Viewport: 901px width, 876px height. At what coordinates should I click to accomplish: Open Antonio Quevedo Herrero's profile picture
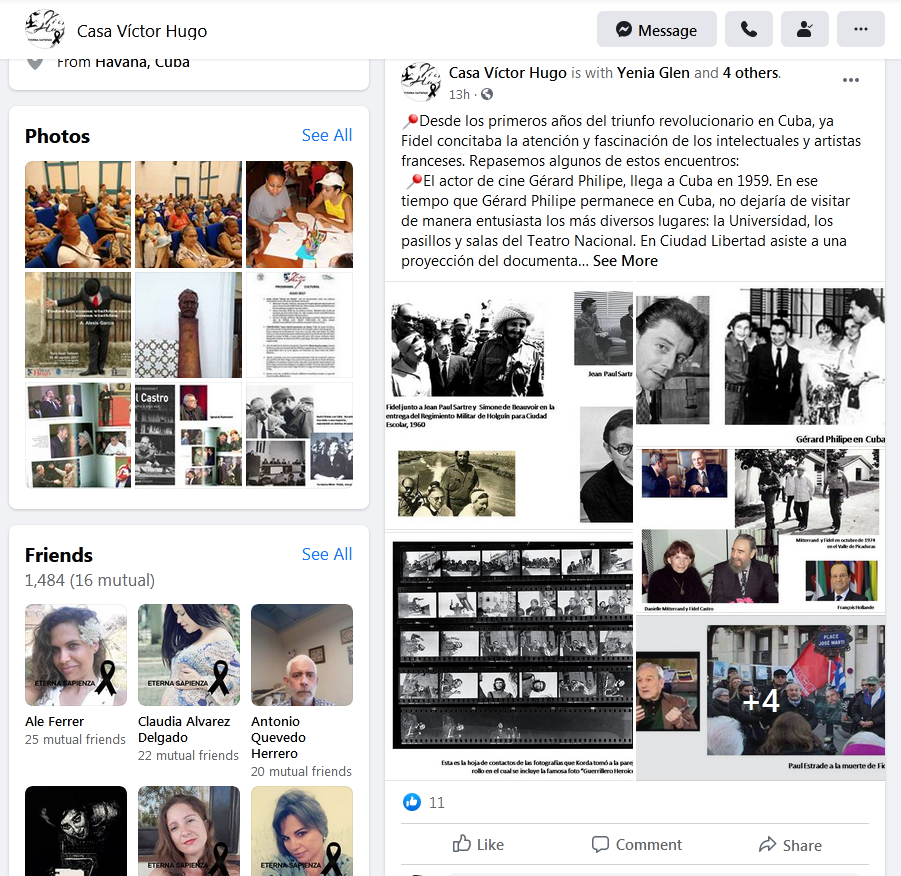[x=302, y=655]
